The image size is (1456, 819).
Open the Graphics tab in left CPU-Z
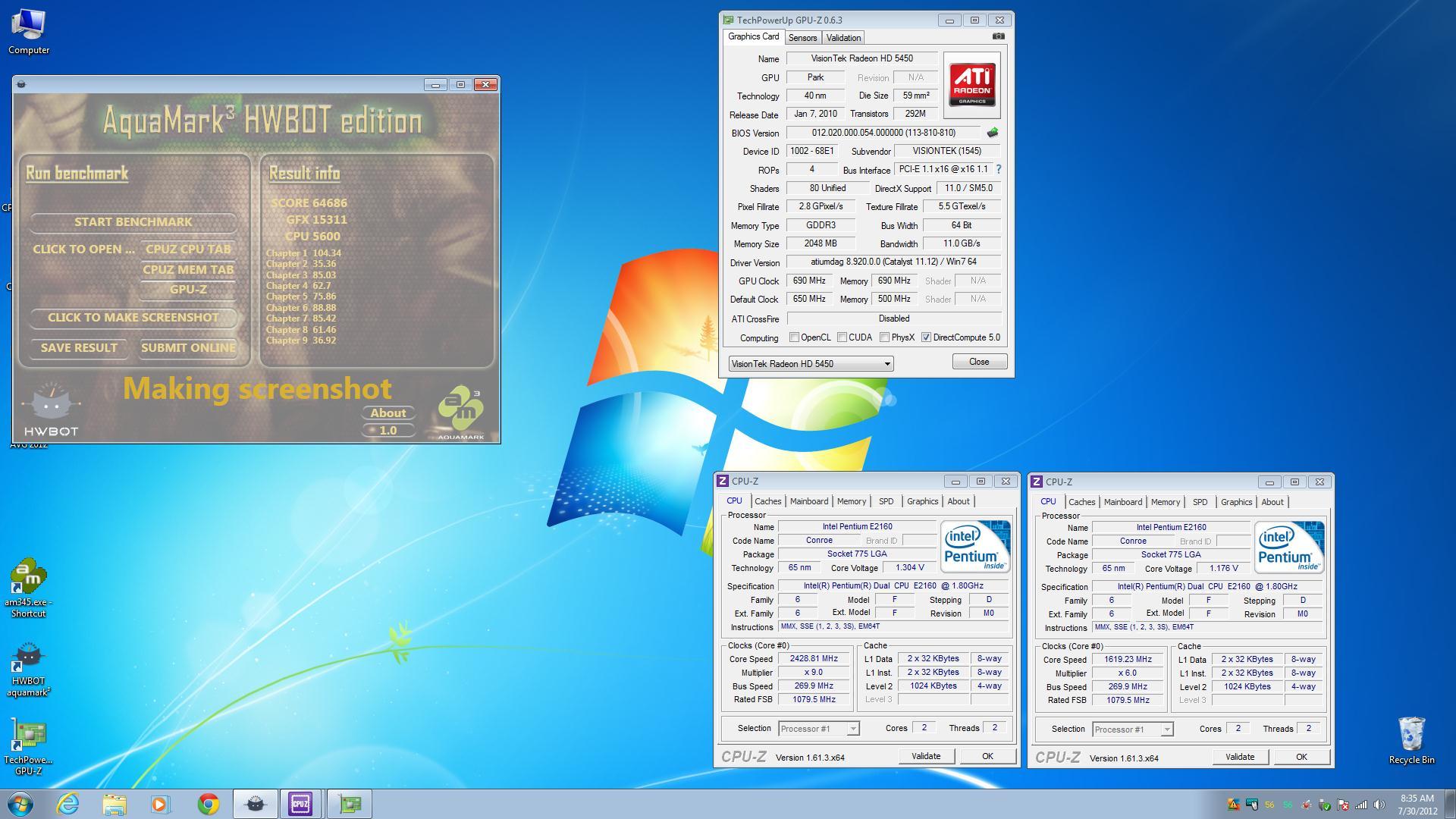coord(922,501)
